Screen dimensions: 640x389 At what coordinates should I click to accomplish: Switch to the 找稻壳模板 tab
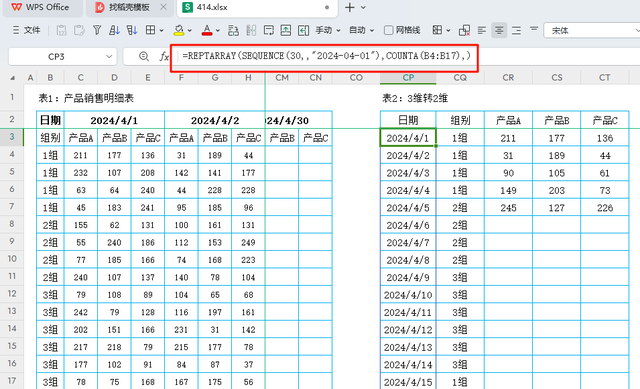click(x=129, y=7)
